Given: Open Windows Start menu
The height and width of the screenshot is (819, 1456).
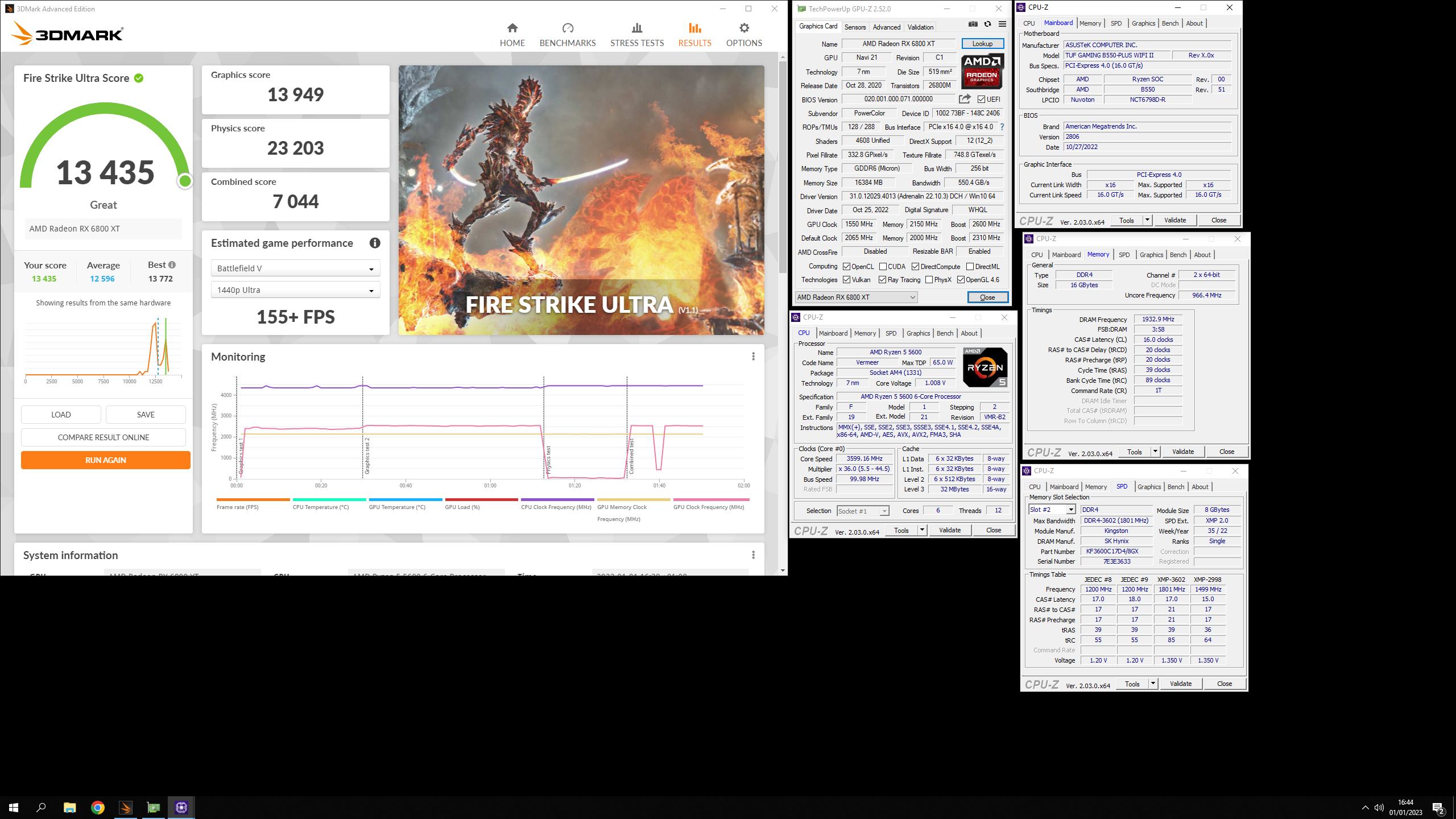Looking at the screenshot, I should coord(14,808).
